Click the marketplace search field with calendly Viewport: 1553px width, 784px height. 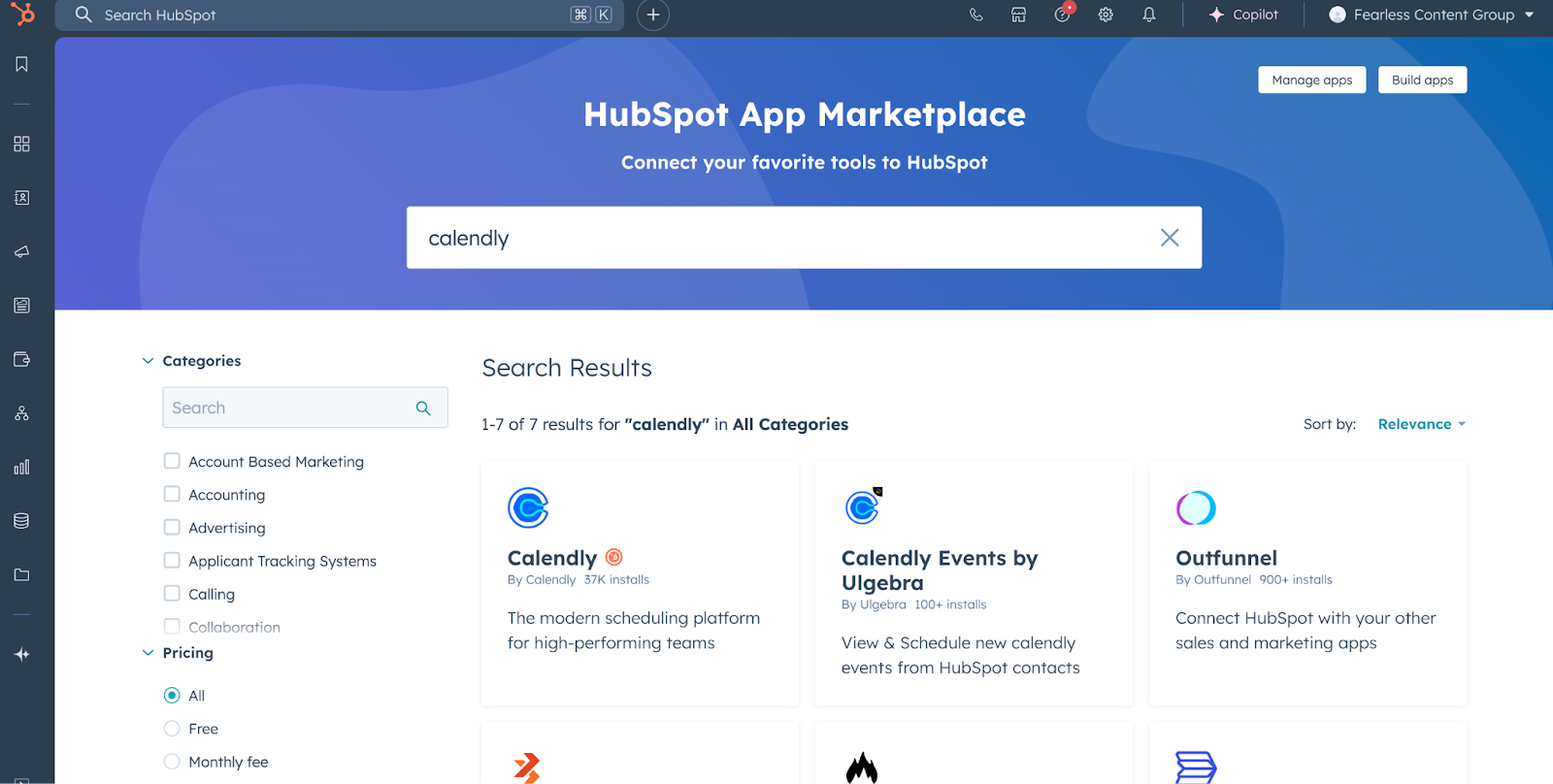(x=804, y=238)
